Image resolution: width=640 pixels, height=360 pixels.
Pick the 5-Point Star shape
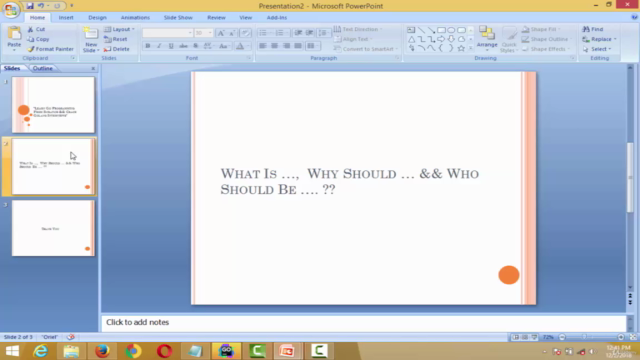tap(461, 49)
